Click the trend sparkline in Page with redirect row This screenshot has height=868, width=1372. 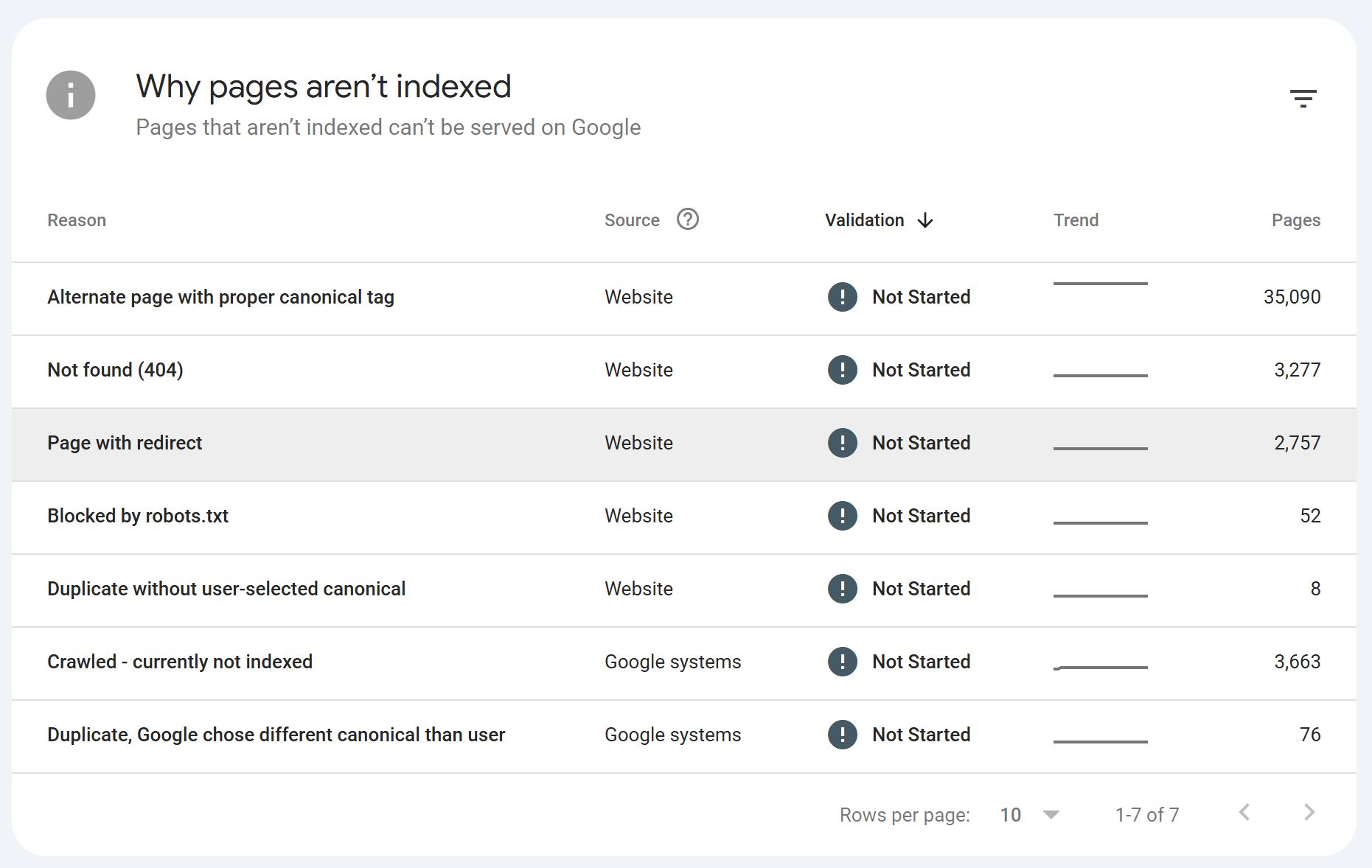pos(1100,448)
